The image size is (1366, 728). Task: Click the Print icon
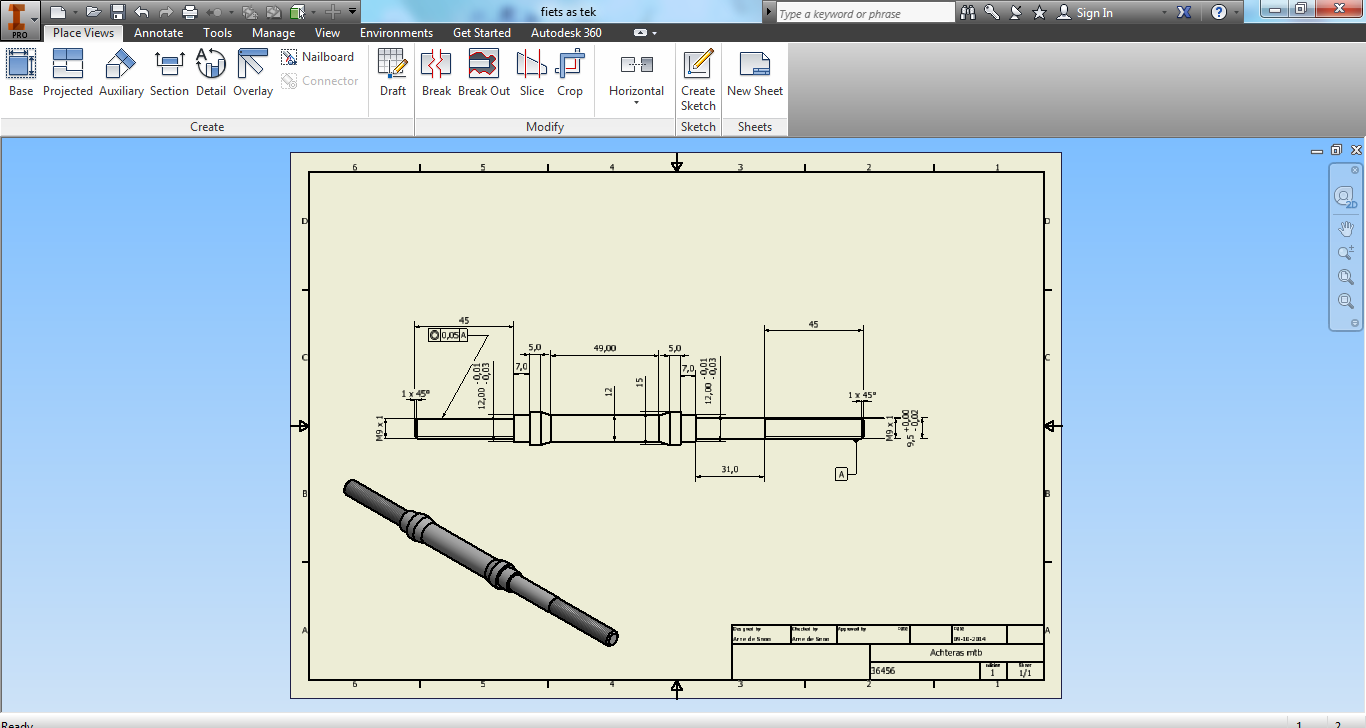pos(190,12)
